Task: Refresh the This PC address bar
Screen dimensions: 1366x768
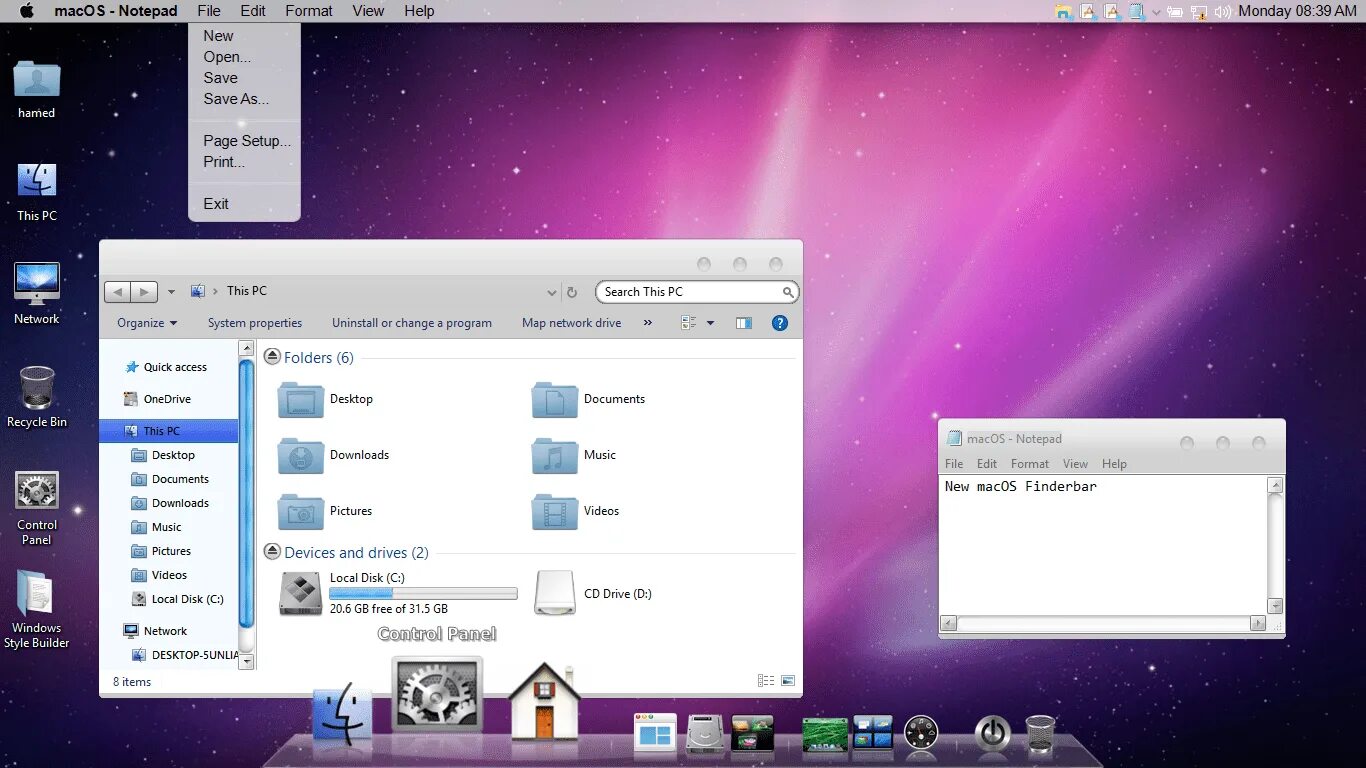Action: point(572,292)
